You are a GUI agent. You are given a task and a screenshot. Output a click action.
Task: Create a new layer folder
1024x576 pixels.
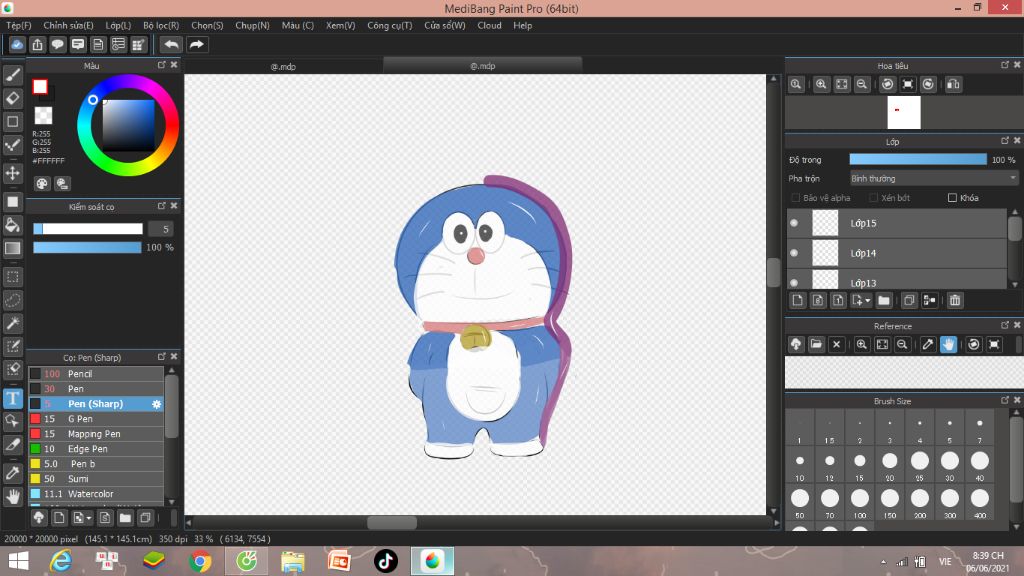pyautogui.click(x=884, y=300)
